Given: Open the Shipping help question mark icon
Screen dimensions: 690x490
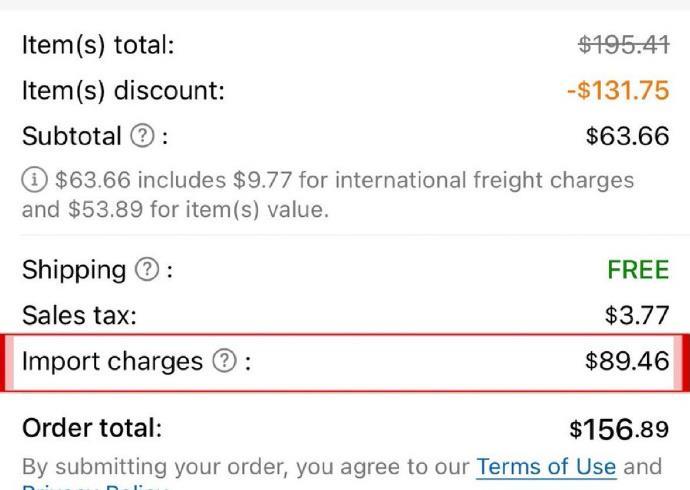Looking at the screenshot, I should point(147,269).
